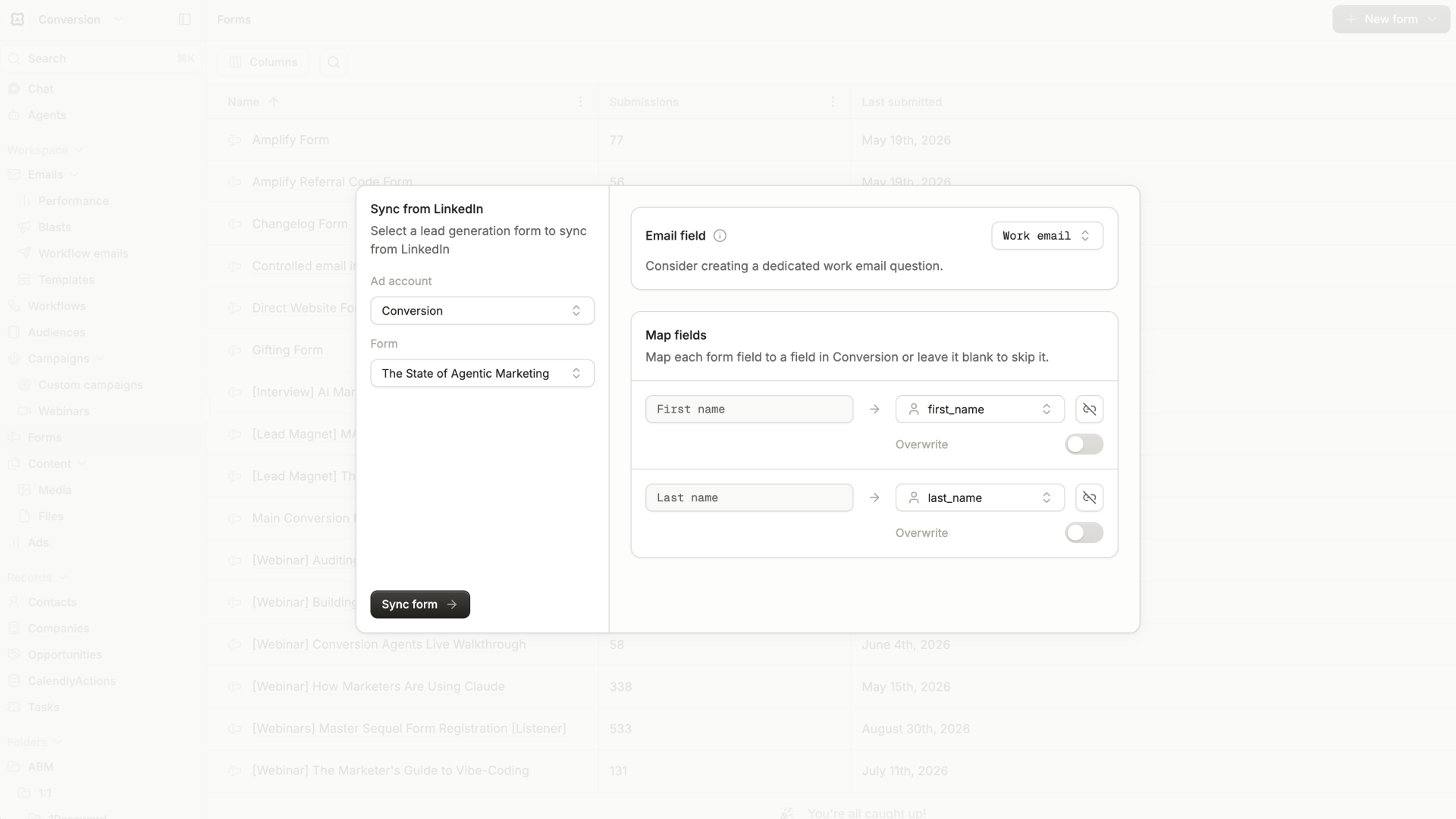Click the Workflows icon in sidebar
Viewport: 1456px width, 819px height.
[14, 306]
